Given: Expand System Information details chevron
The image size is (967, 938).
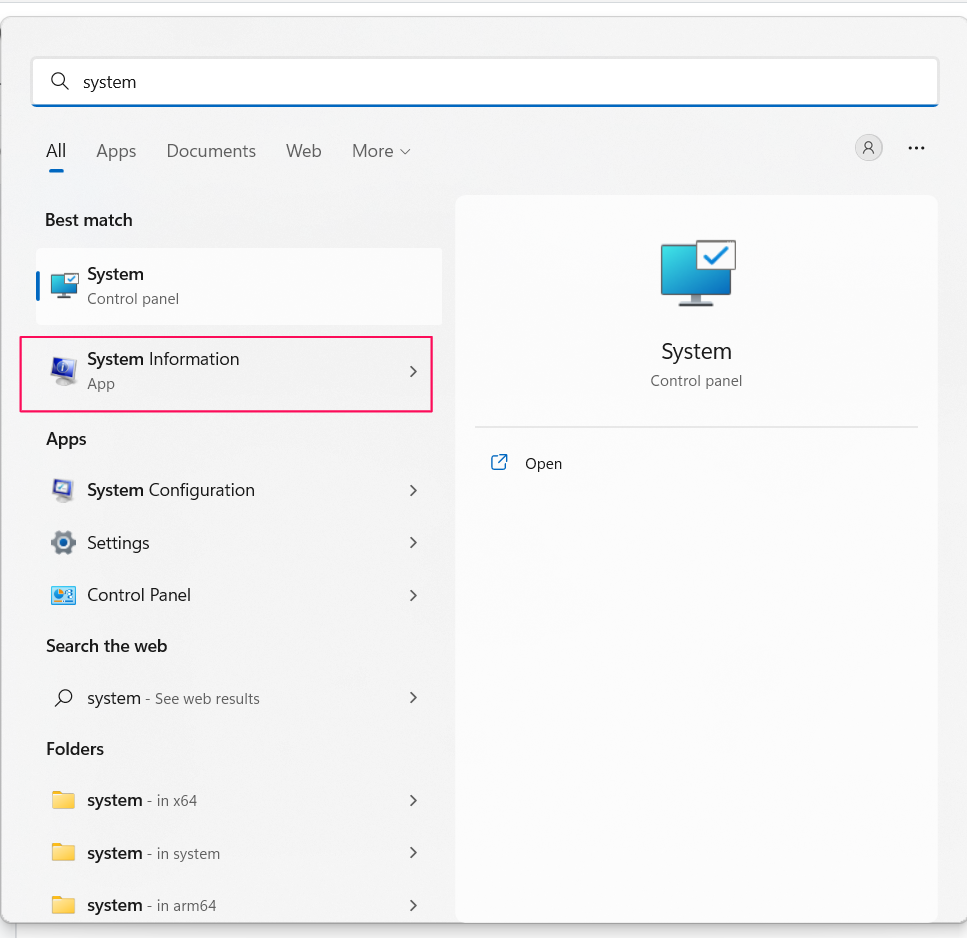Looking at the screenshot, I should (x=413, y=372).
